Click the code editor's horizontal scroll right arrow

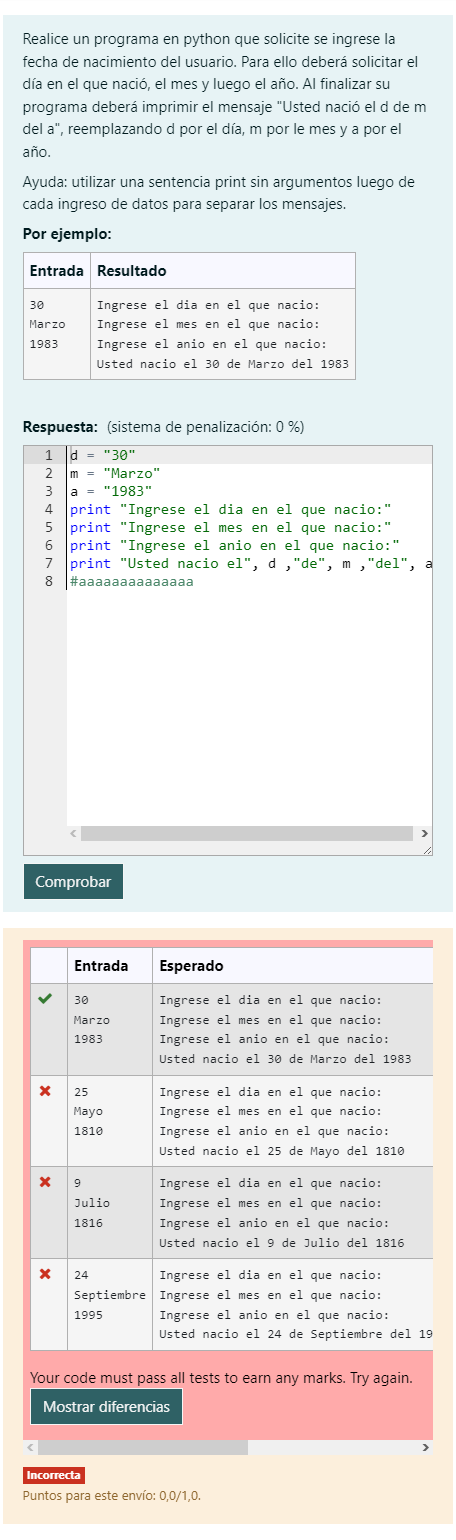[x=424, y=833]
